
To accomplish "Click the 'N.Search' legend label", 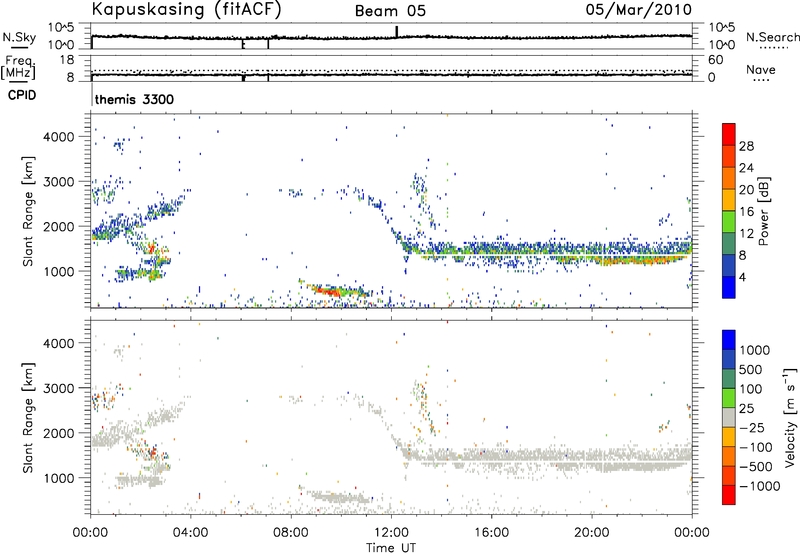I will click(x=772, y=37).
